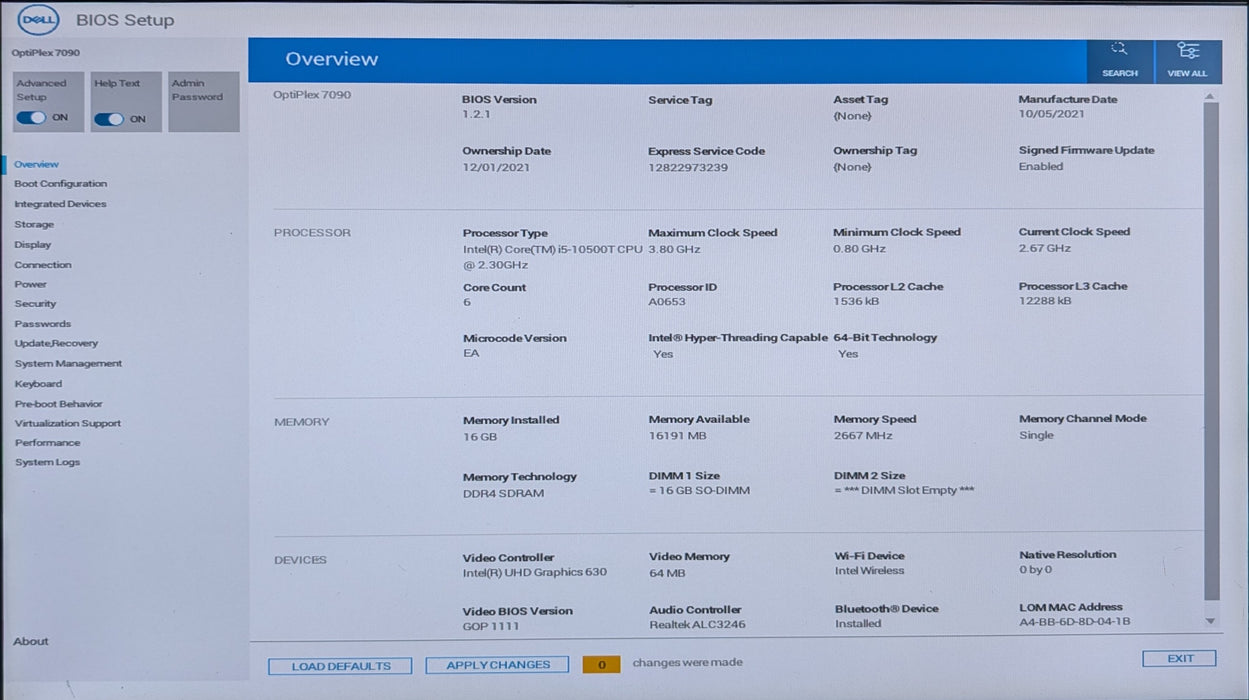Go to Storage settings
Viewport: 1249px width, 700px height.
[x=34, y=225]
